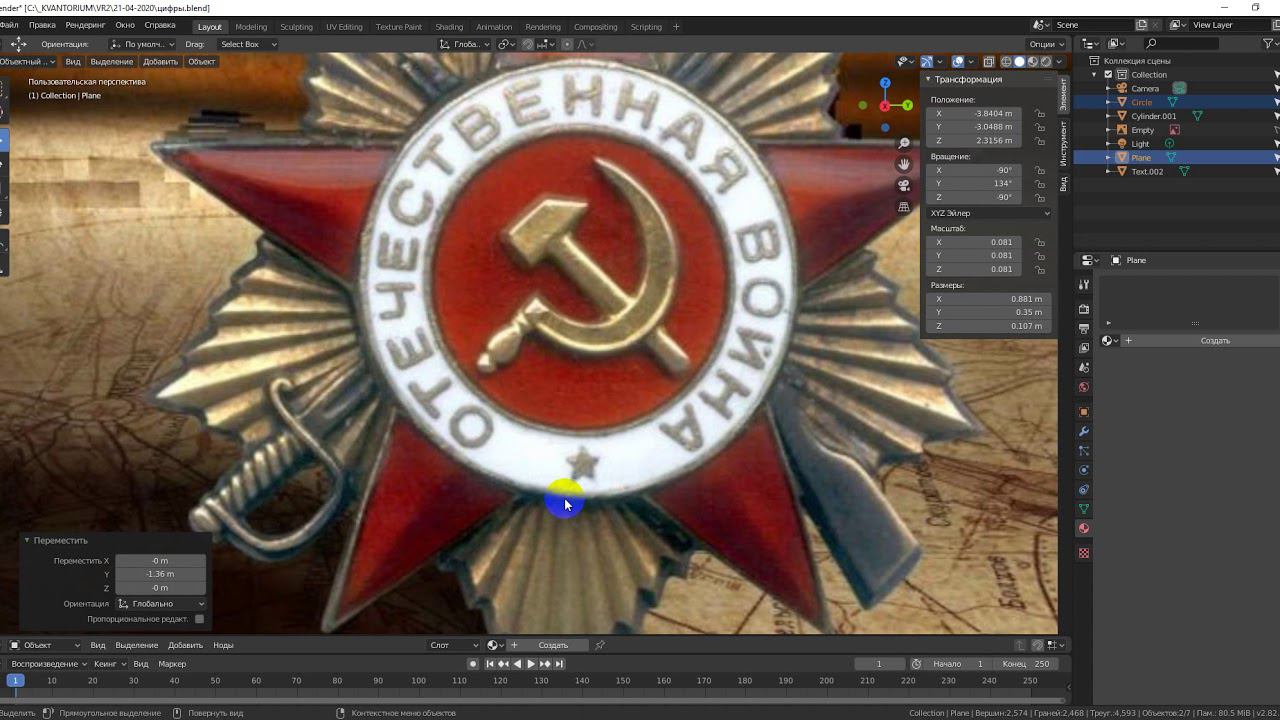Collapse the Трансформация panel
The image size is (1280, 720).
928,79
